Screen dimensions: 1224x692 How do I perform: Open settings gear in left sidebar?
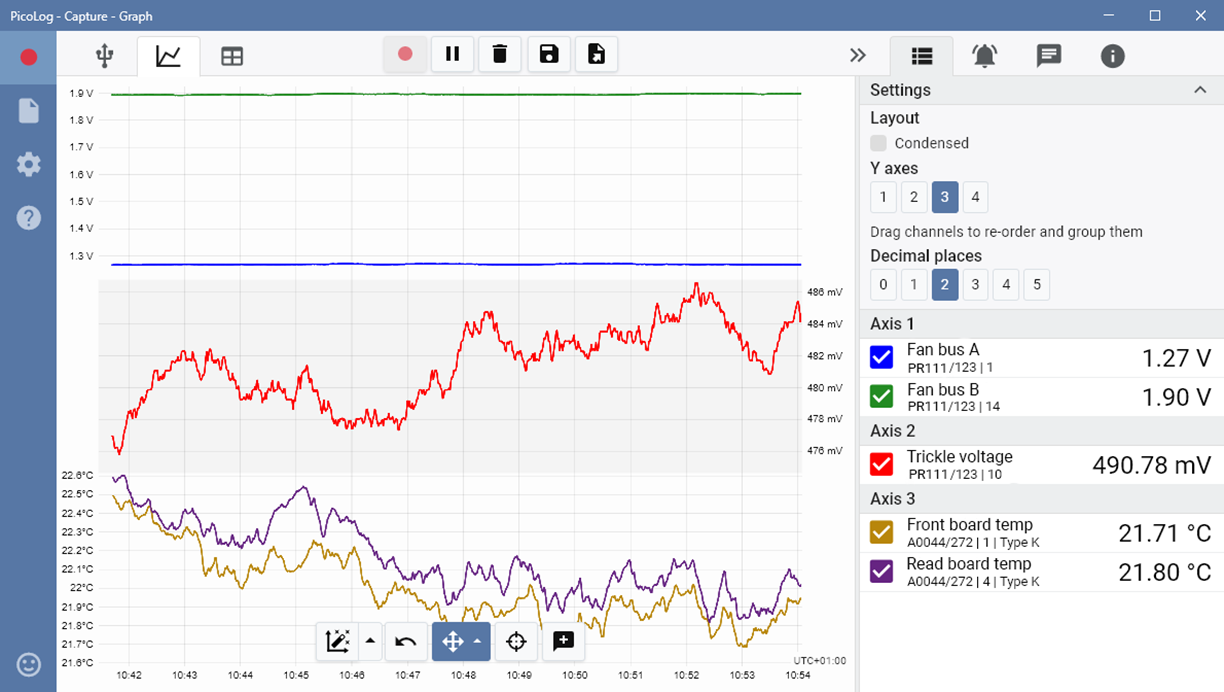pos(28,164)
